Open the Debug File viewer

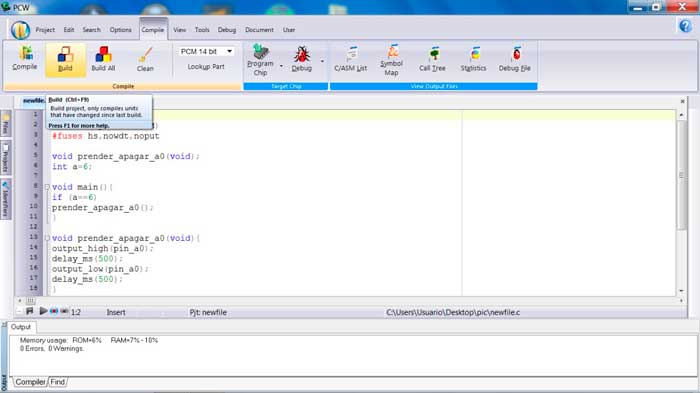[x=514, y=59]
